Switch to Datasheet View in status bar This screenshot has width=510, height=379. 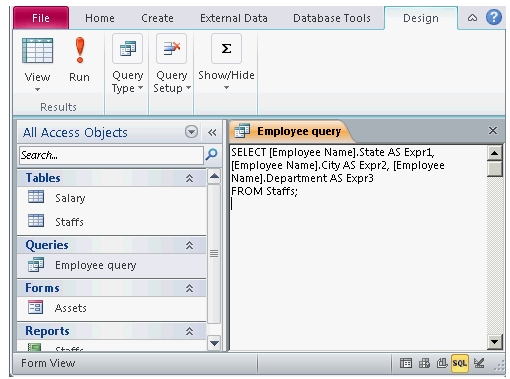(x=406, y=363)
